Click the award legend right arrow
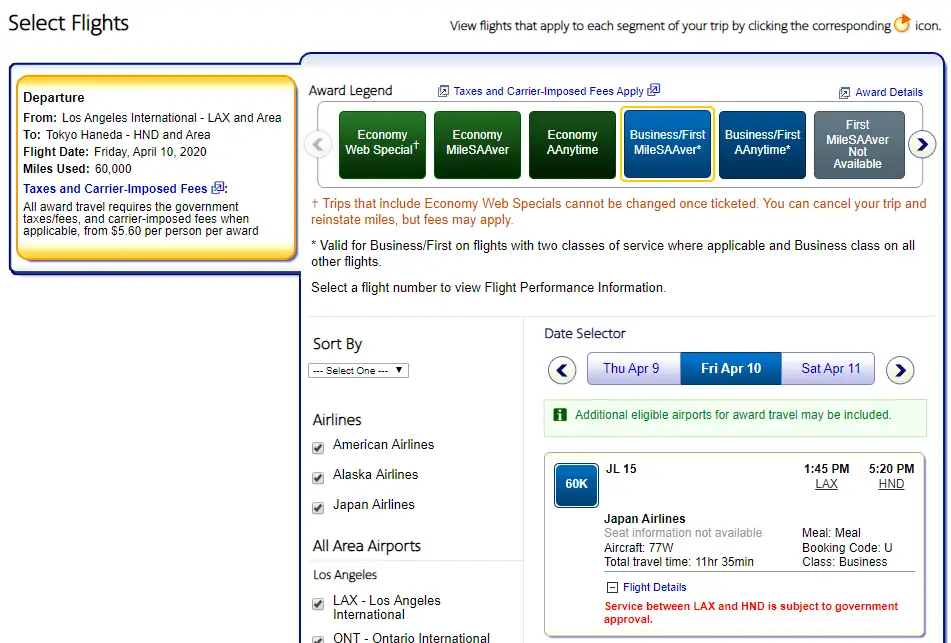 point(921,145)
